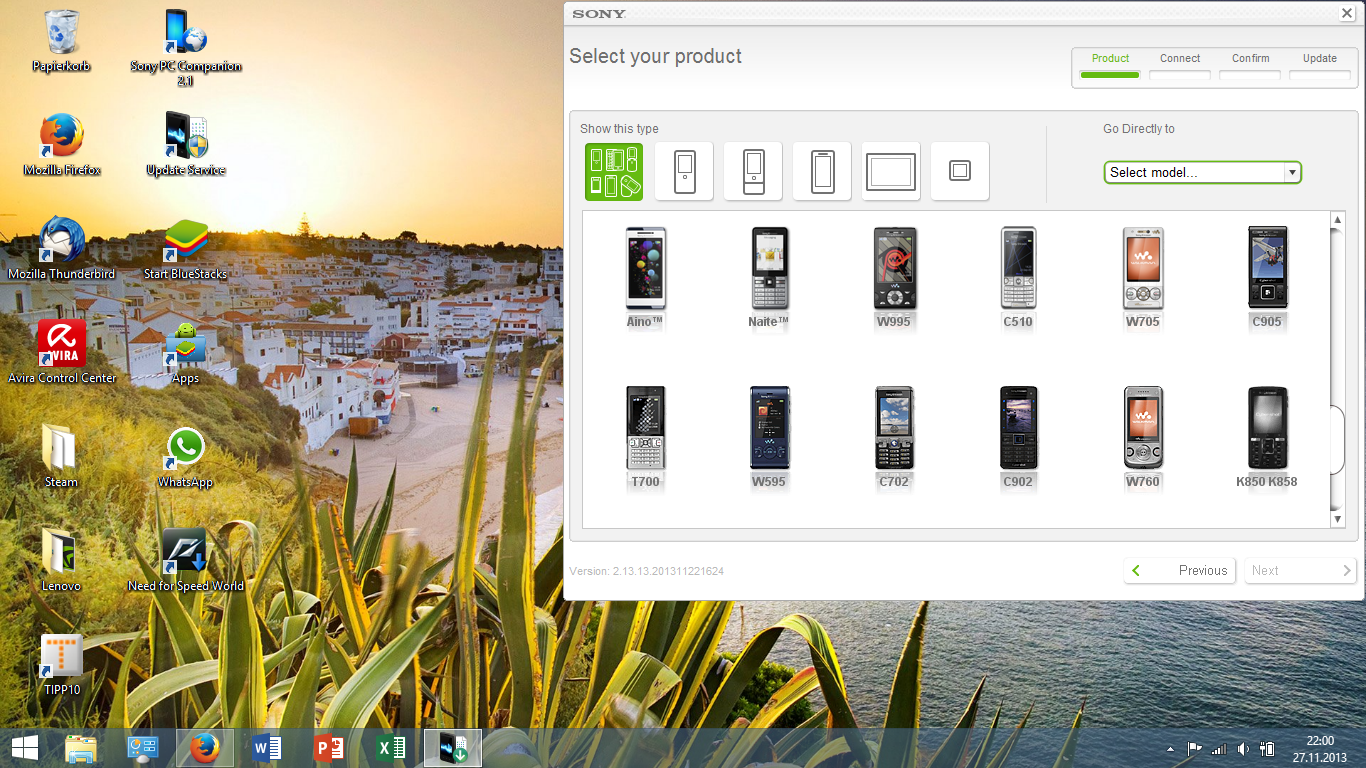The width and height of the screenshot is (1366, 768).
Task: Launch Word from the taskbar
Action: tap(267, 748)
